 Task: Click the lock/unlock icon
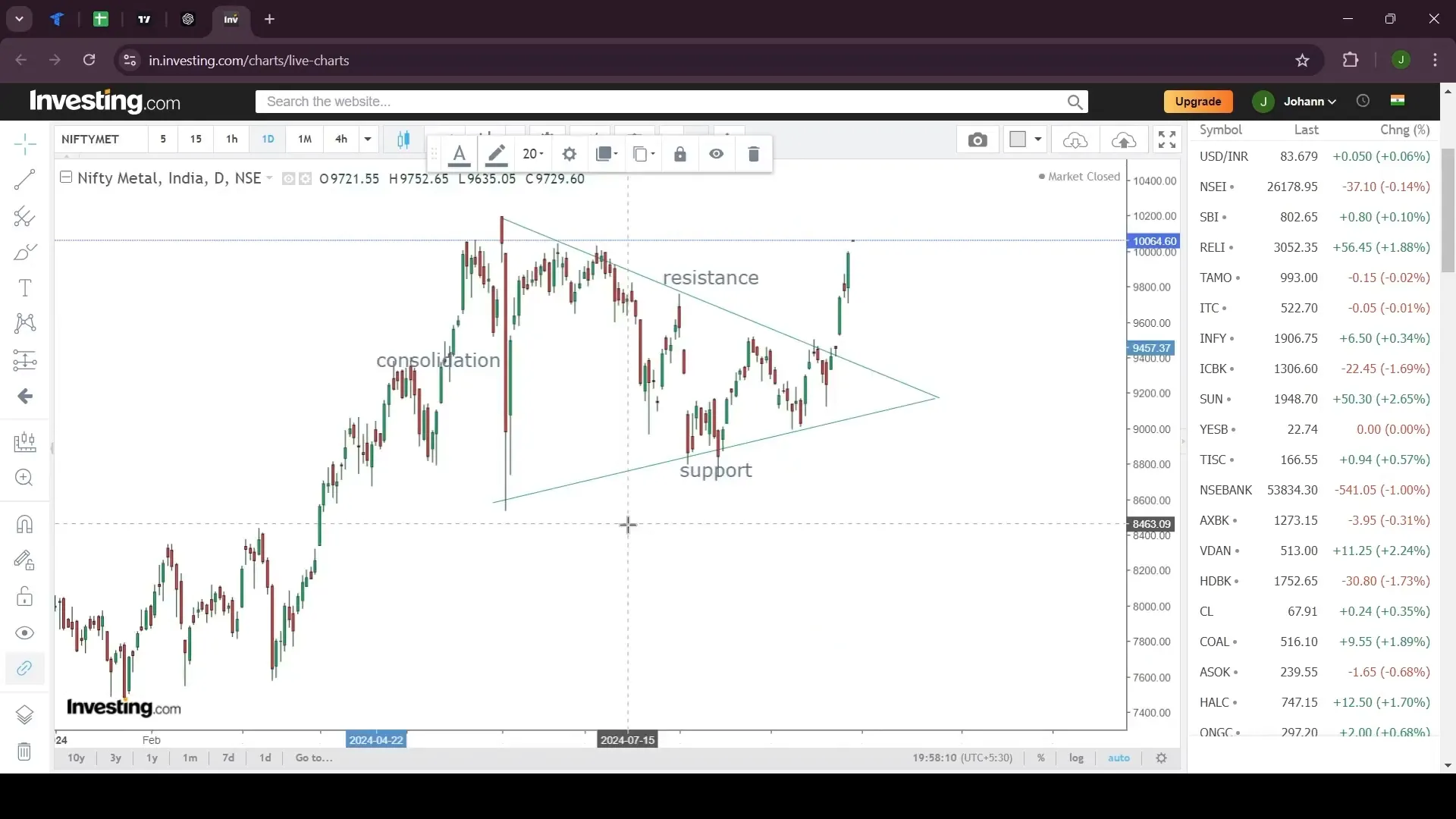tap(679, 154)
